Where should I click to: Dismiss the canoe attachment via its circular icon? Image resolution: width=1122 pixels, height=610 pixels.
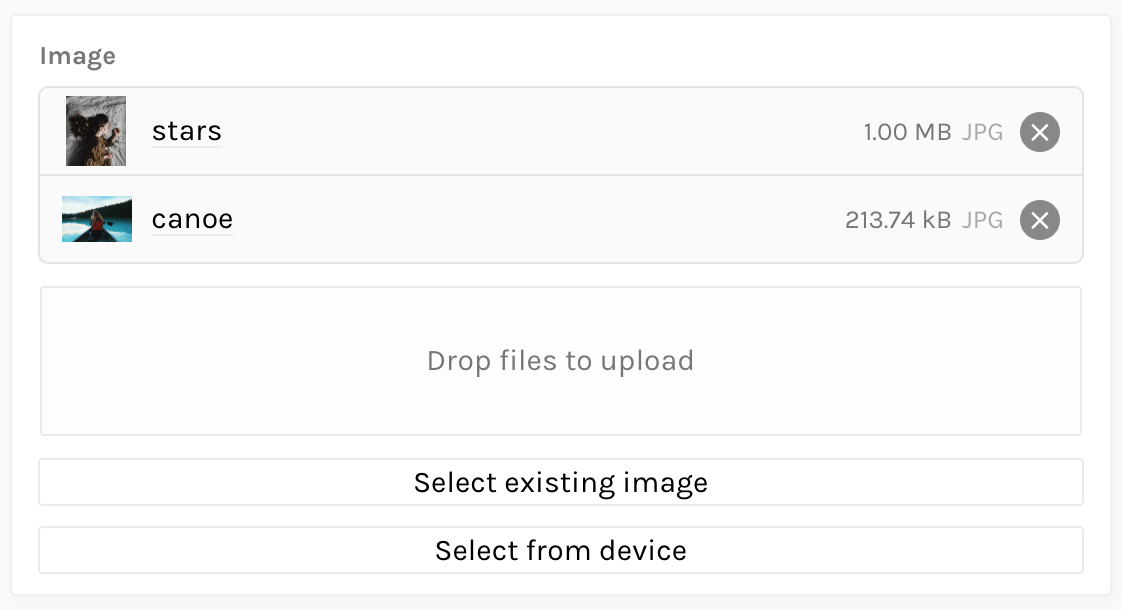[x=1039, y=219]
